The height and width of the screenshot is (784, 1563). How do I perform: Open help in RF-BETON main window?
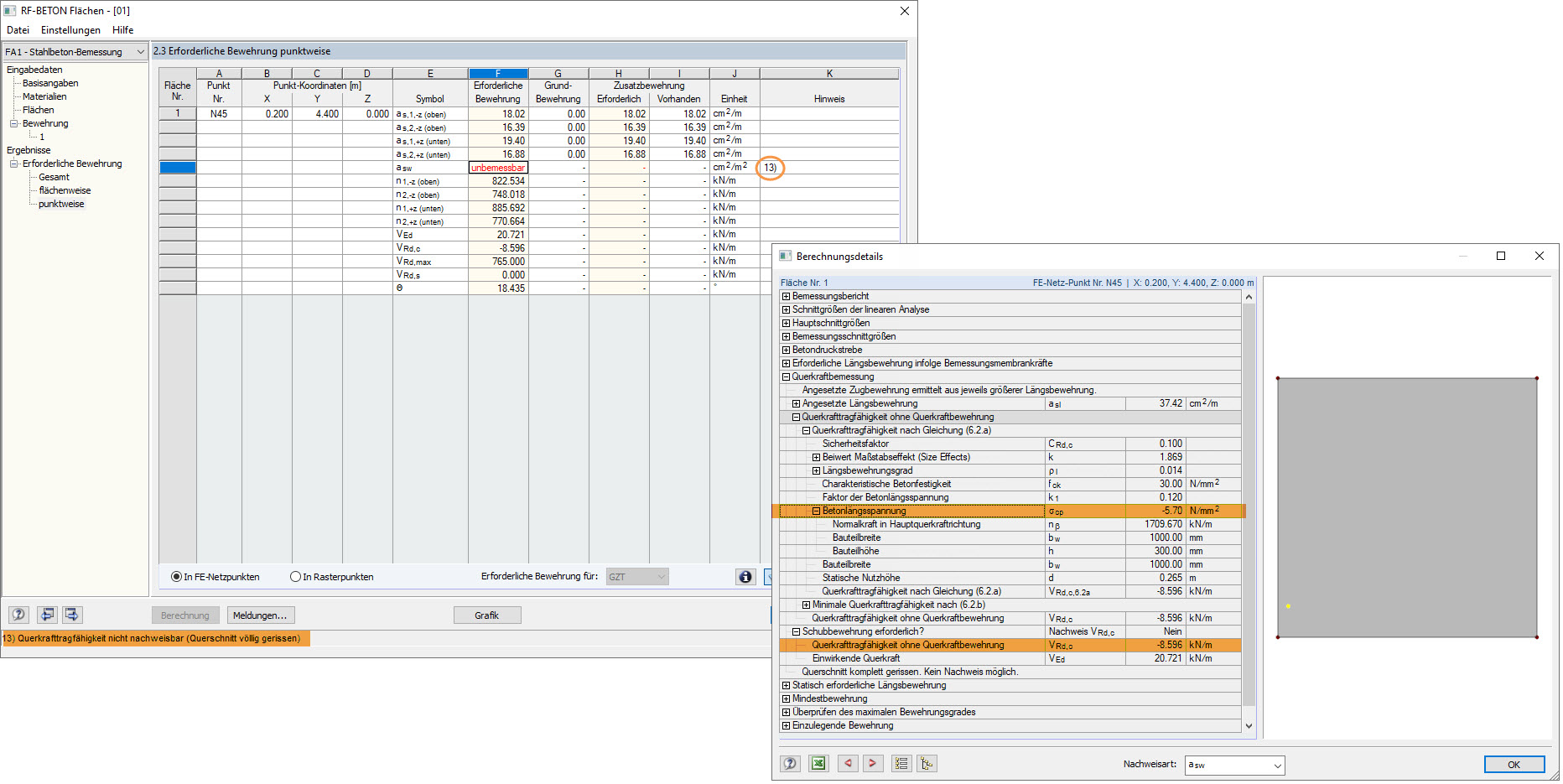tap(18, 615)
